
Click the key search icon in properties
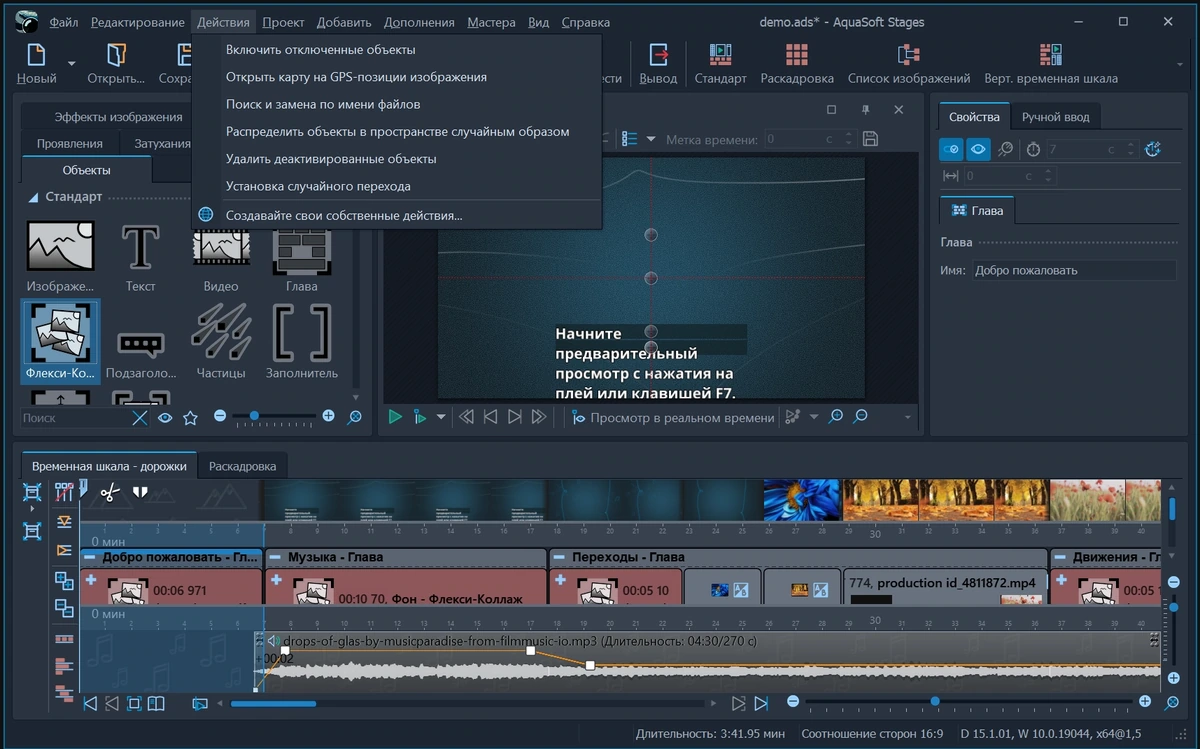(x=1006, y=149)
